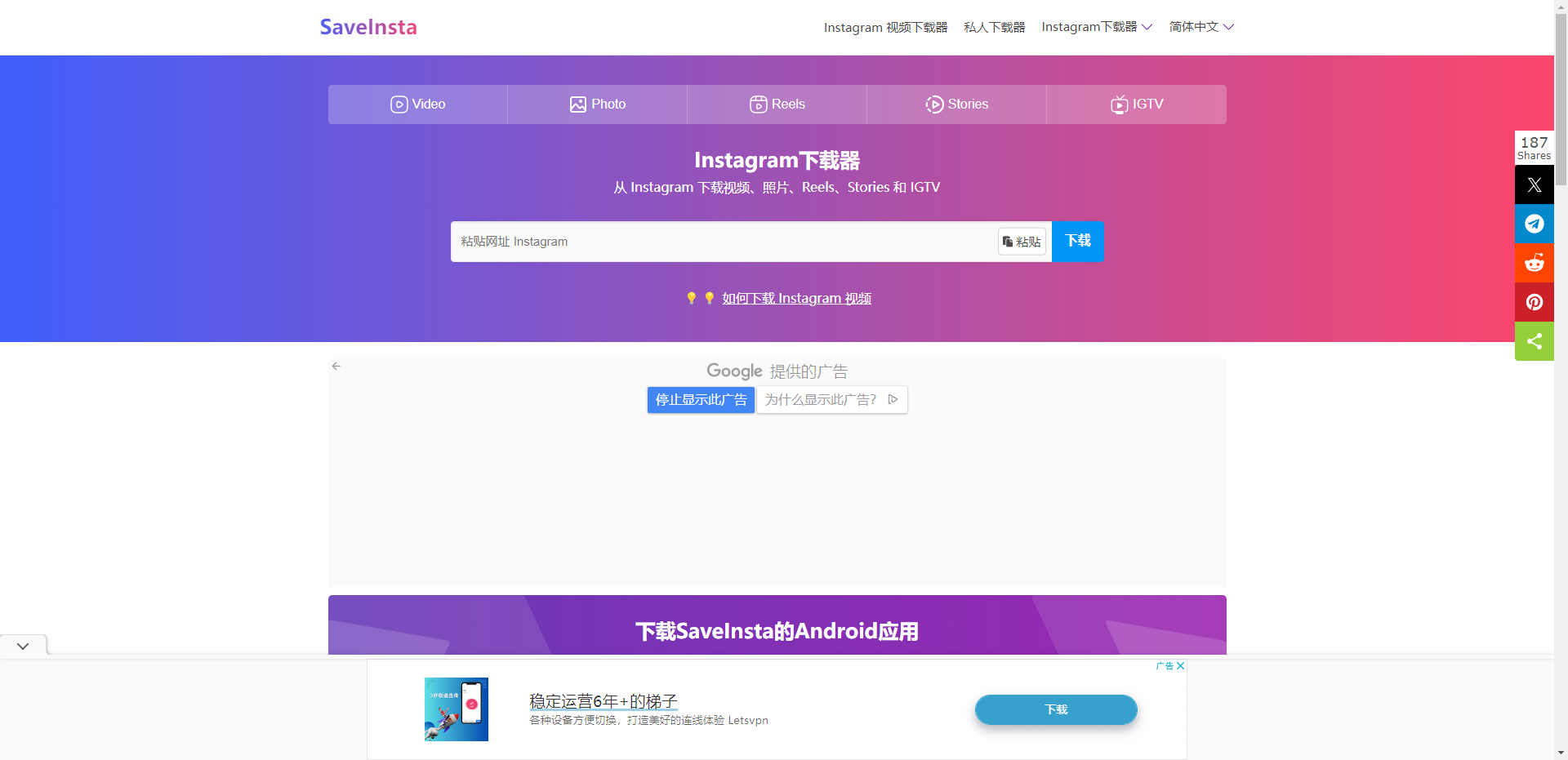Click the Instagram URL input field
Image resolution: width=1568 pixels, height=760 pixels.
tap(719, 242)
